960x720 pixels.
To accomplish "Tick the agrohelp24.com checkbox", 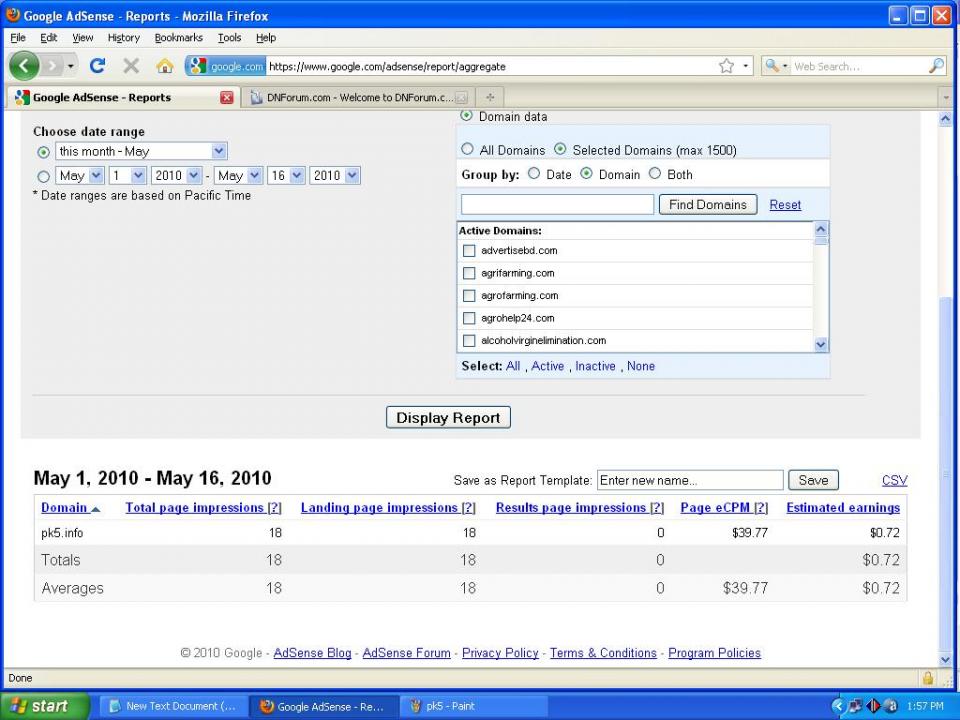I will pos(469,318).
